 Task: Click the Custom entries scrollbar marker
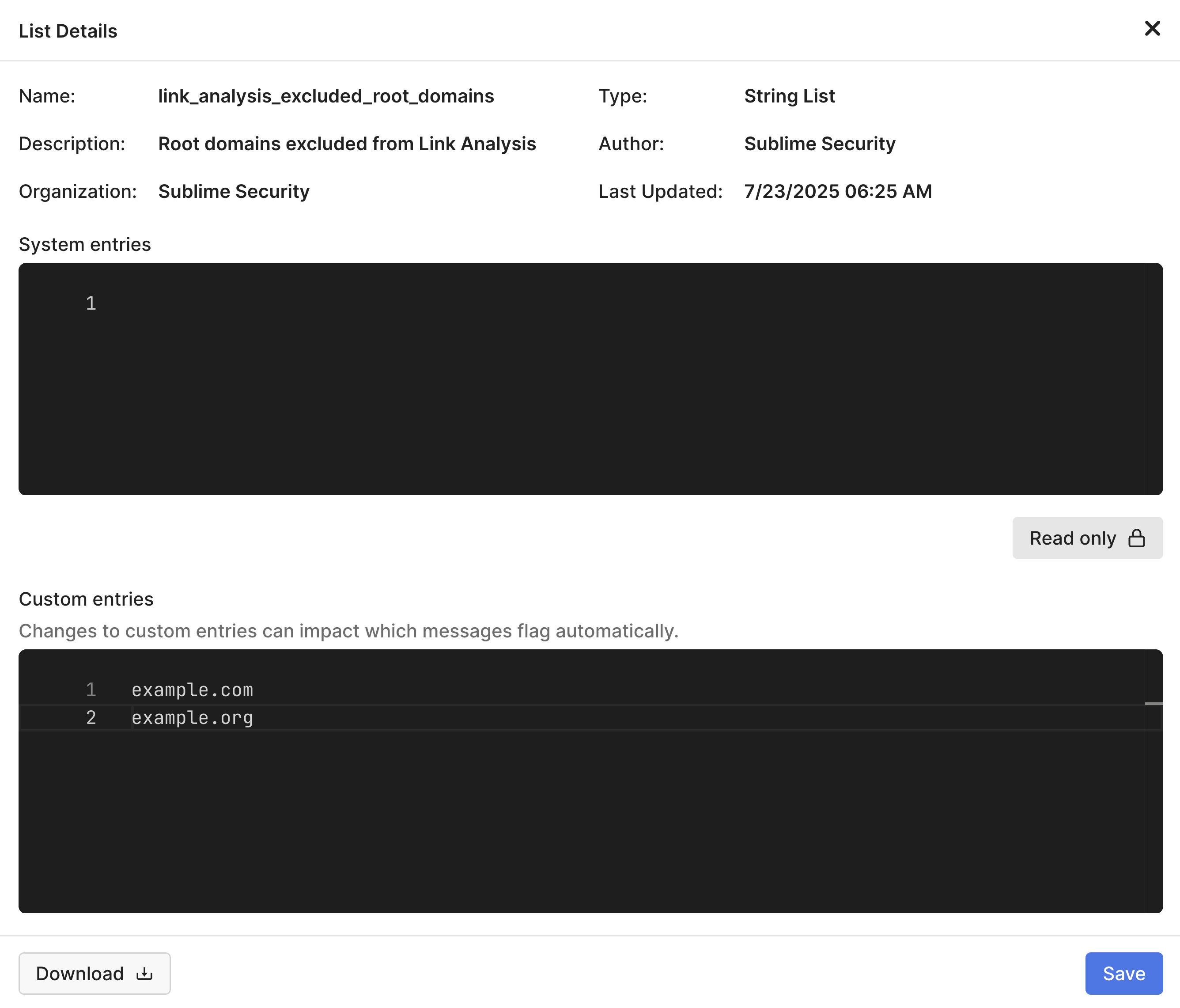[x=1153, y=704]
